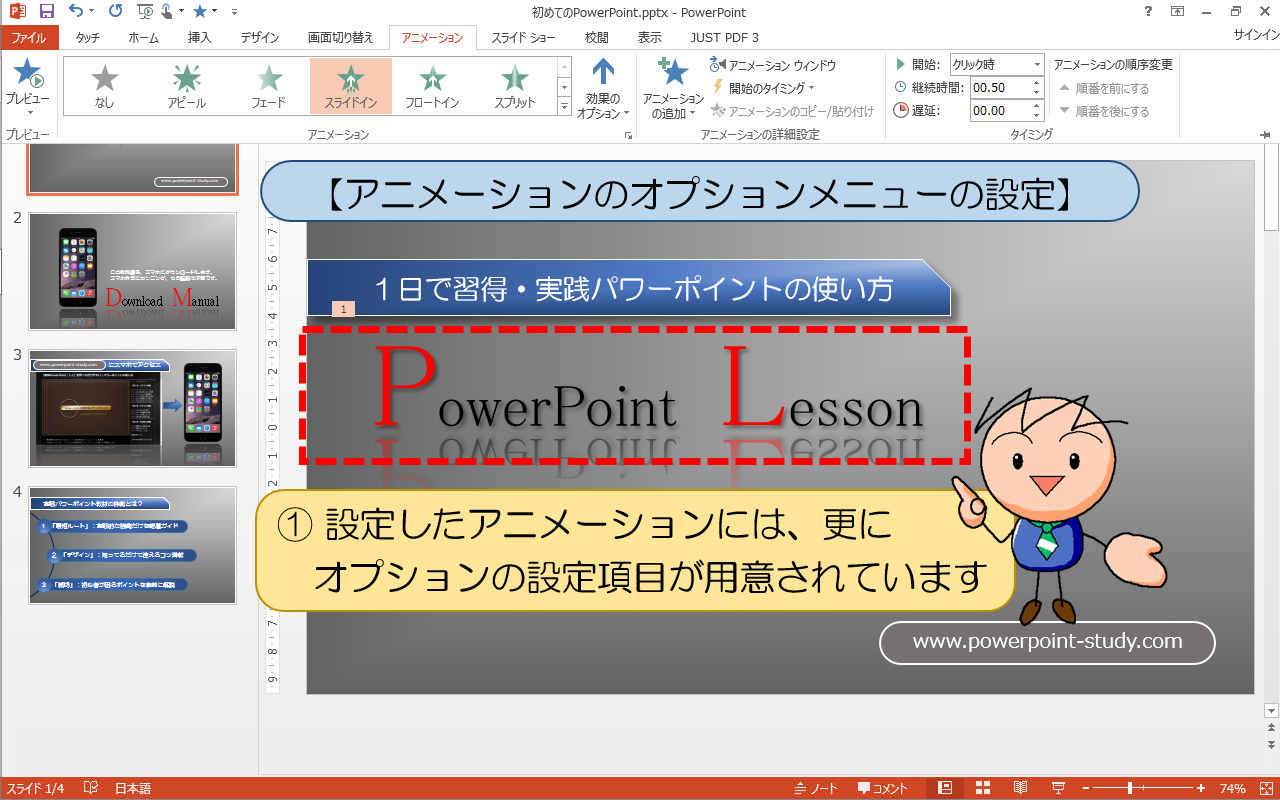This screenshot has height=800, width=1280.
Task: Select slide 2 thumbnail Download Manual
Action: 133,271
